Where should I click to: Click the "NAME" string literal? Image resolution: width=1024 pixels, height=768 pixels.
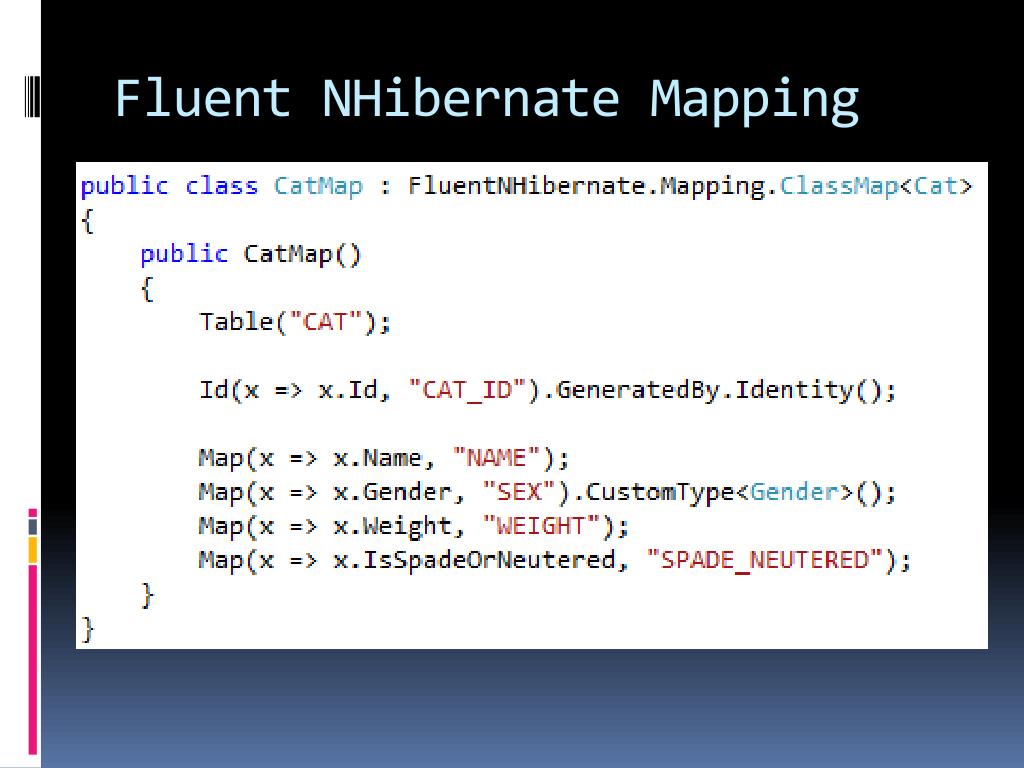click(x=497, y=458)
